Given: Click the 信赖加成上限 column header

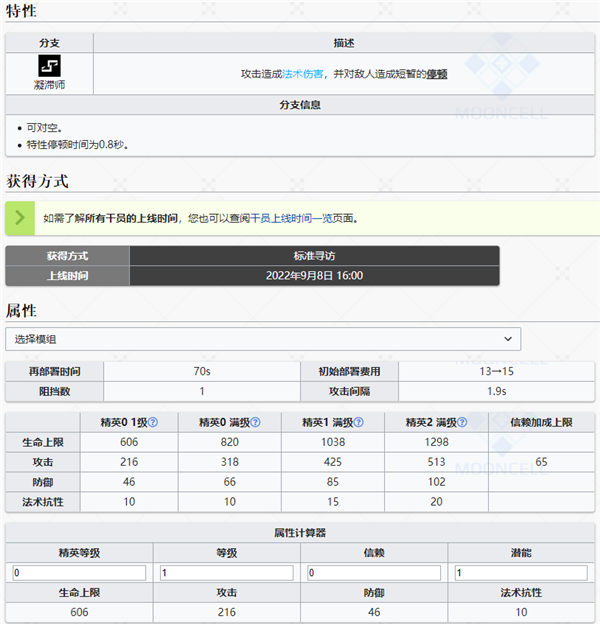Looking at the screenshot, I should coord(542,423).
